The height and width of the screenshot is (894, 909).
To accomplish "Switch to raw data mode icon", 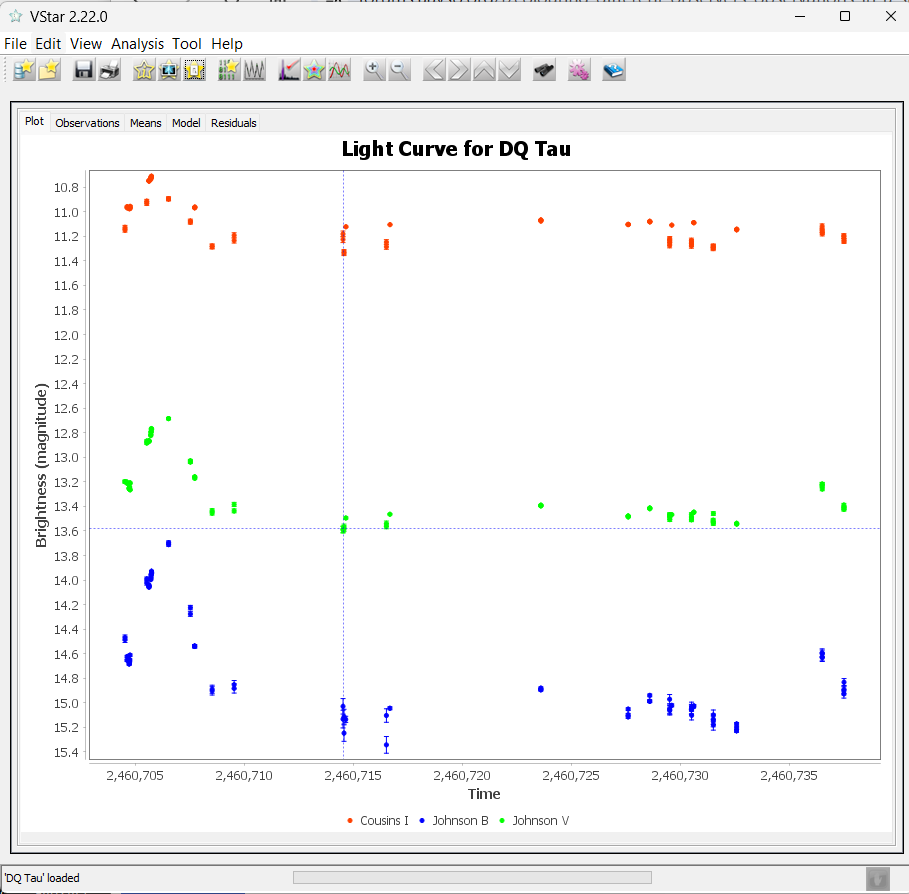I will click(229, 70).
